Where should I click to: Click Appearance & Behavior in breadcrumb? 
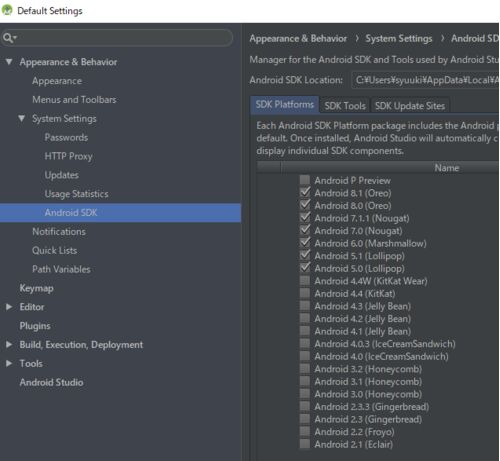pyautogui.click(x=298, y=39)
